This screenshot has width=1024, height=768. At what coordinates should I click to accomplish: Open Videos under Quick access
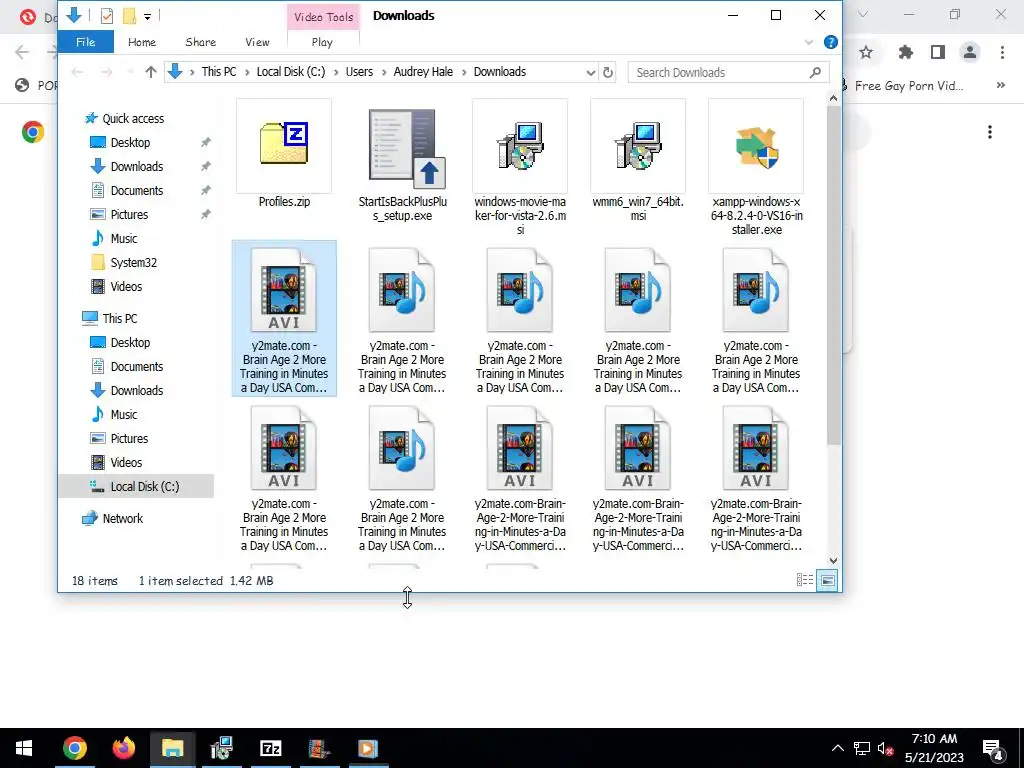point(126,287)
